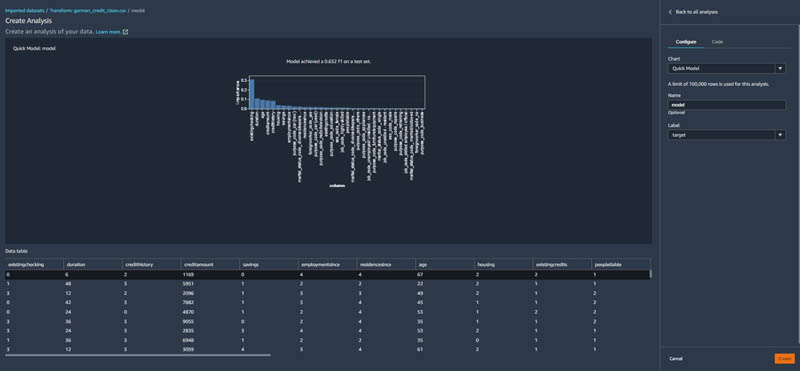Select the Quick Model chart combo box
The image size is (800, 371).
[x=727, y=68]
